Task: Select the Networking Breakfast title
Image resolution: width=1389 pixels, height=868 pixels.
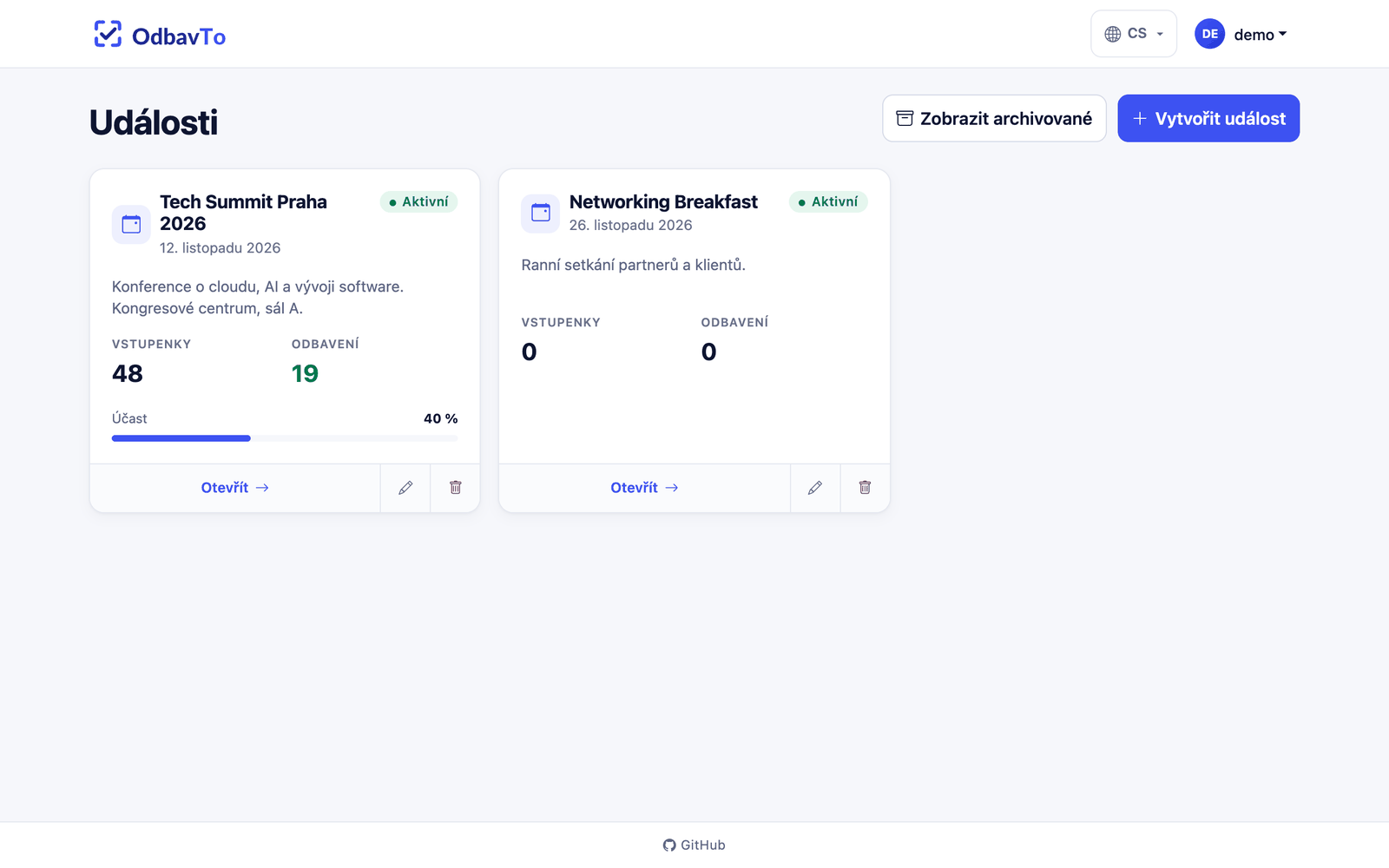Action: tap(663, 202)
